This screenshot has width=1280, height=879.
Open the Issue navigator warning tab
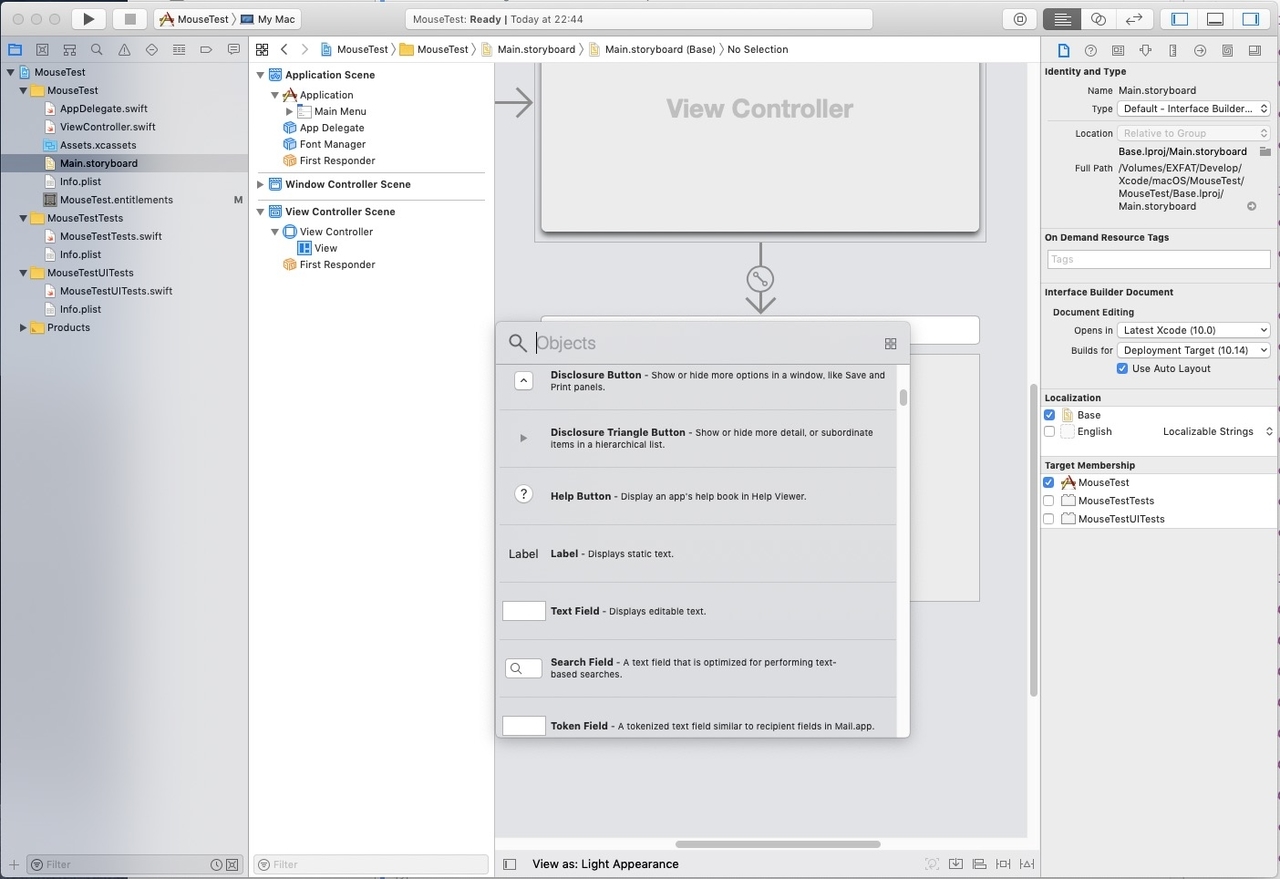tap(124, 49)
